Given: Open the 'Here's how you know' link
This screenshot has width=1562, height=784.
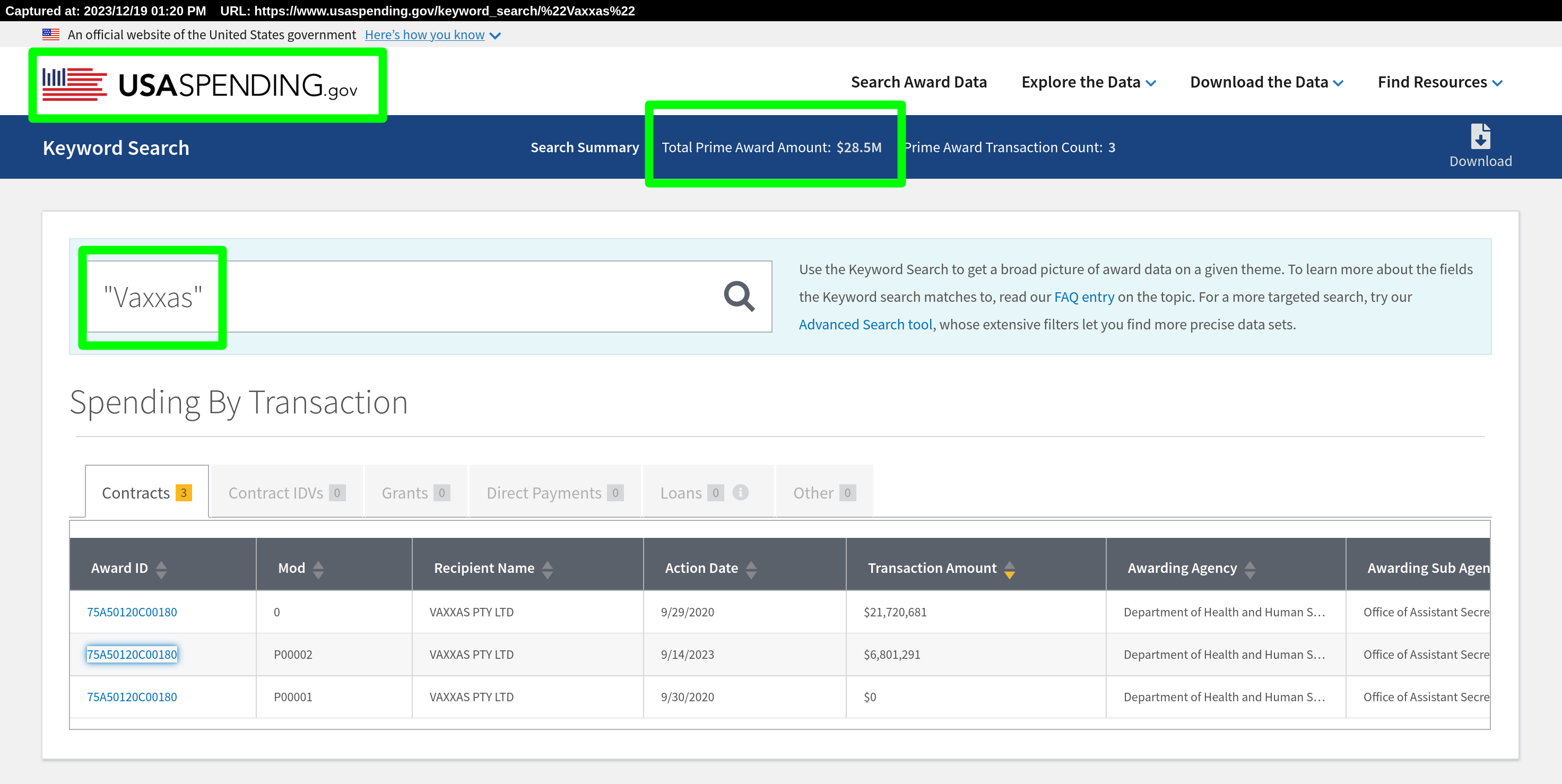Looking at the screenshot, I should 424,34.
